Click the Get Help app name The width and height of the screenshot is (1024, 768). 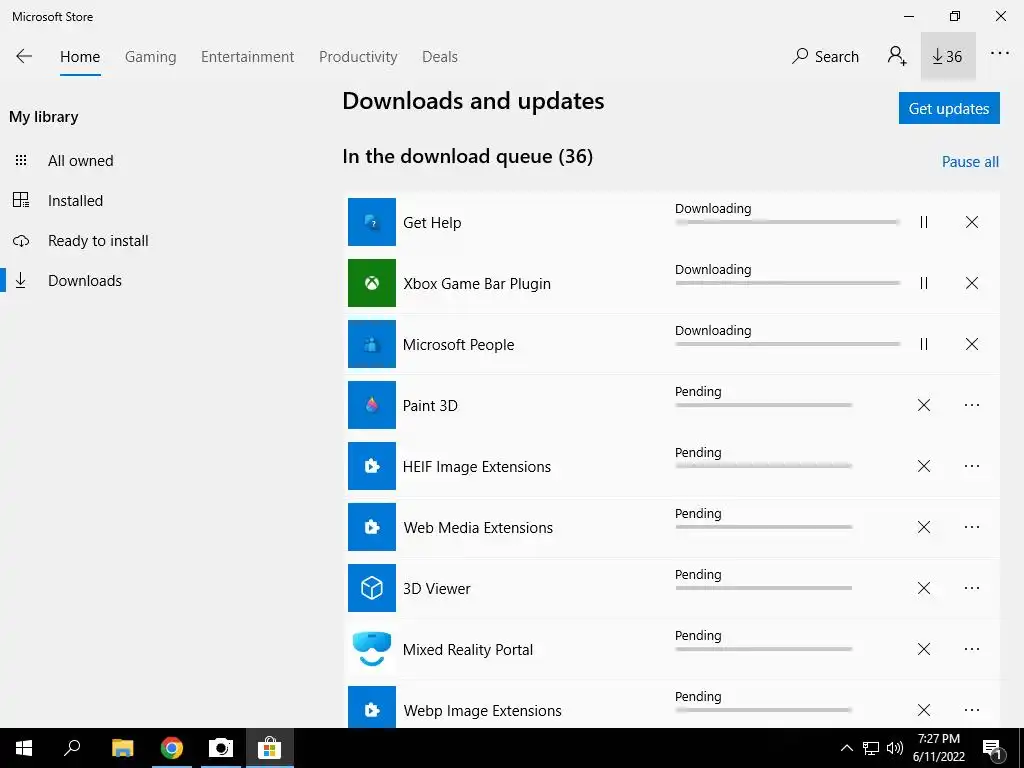pyautogui.click(x=432, y=223)
